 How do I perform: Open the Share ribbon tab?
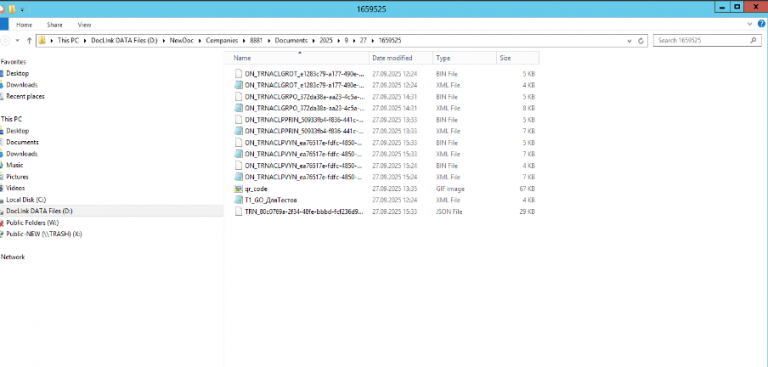click(x=54, y=24)
